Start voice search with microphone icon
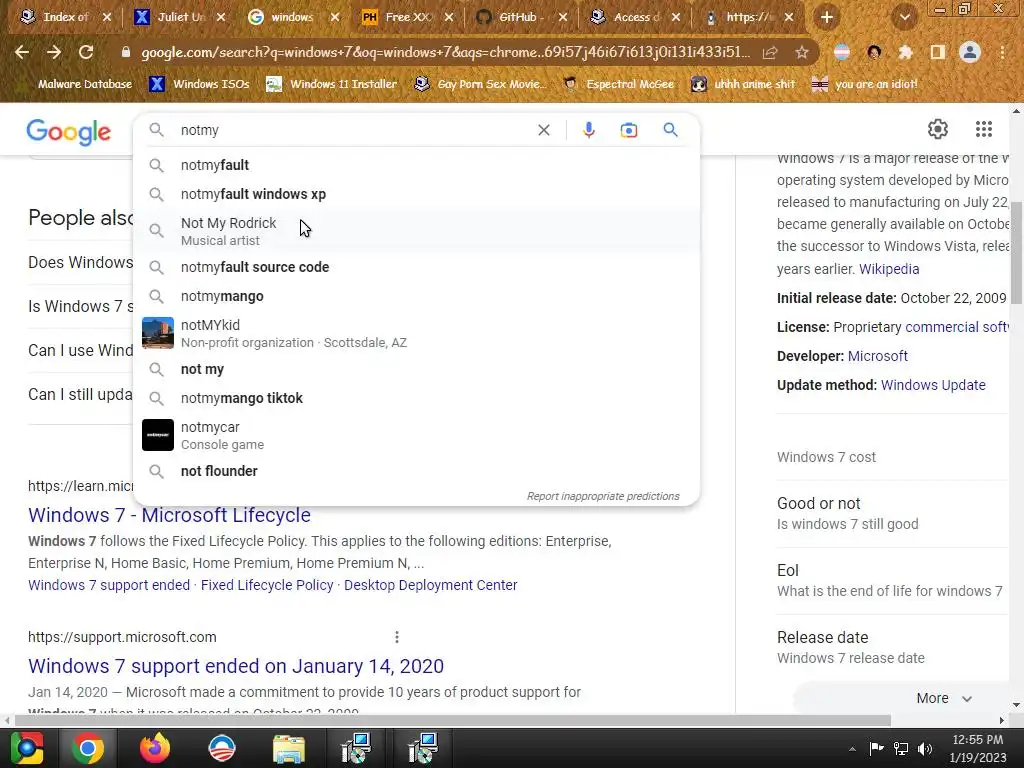Screen dimensions: 1024x768 [x=588, y=130]
